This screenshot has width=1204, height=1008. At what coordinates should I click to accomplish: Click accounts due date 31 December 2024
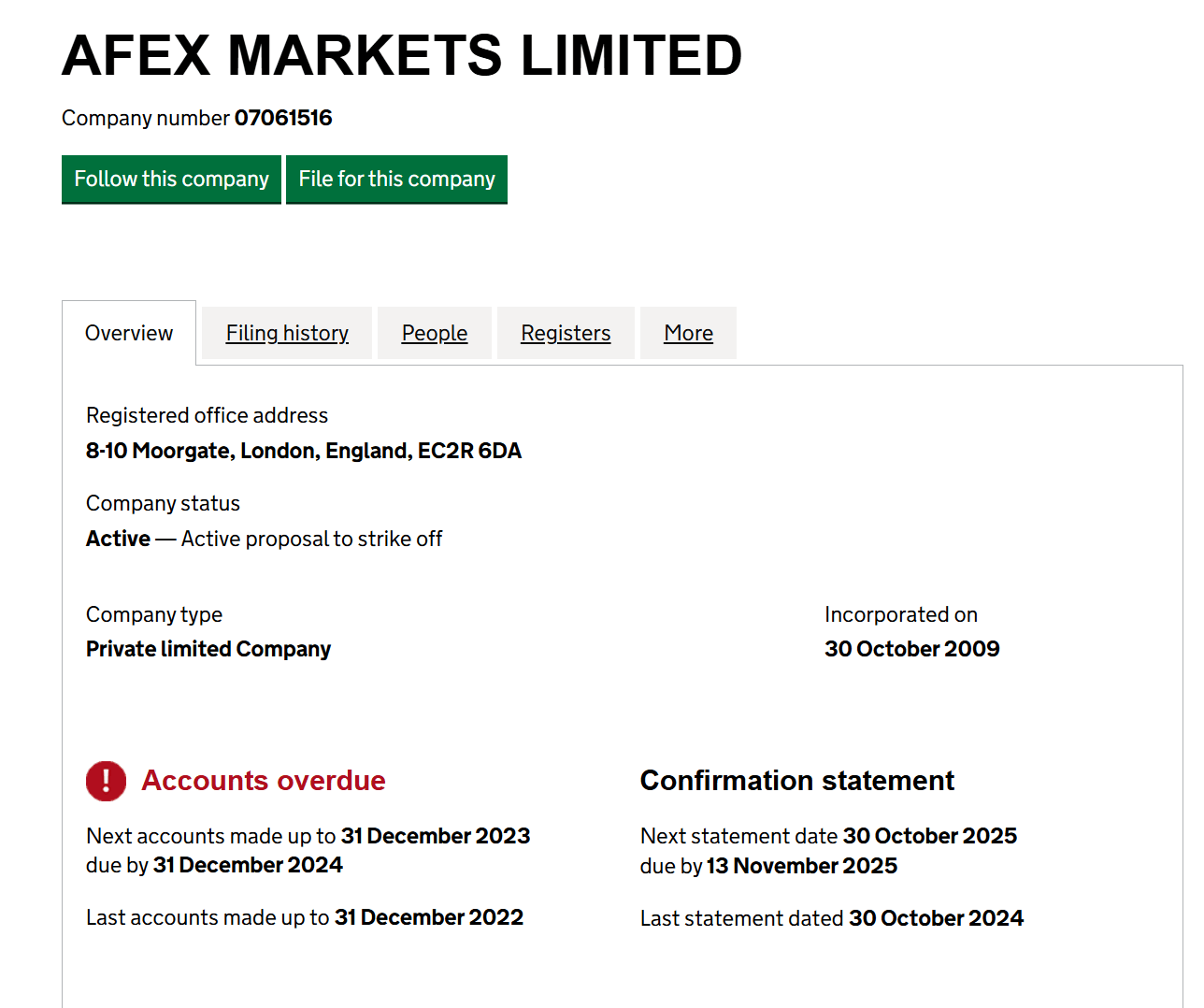click(x=248, y=865)
